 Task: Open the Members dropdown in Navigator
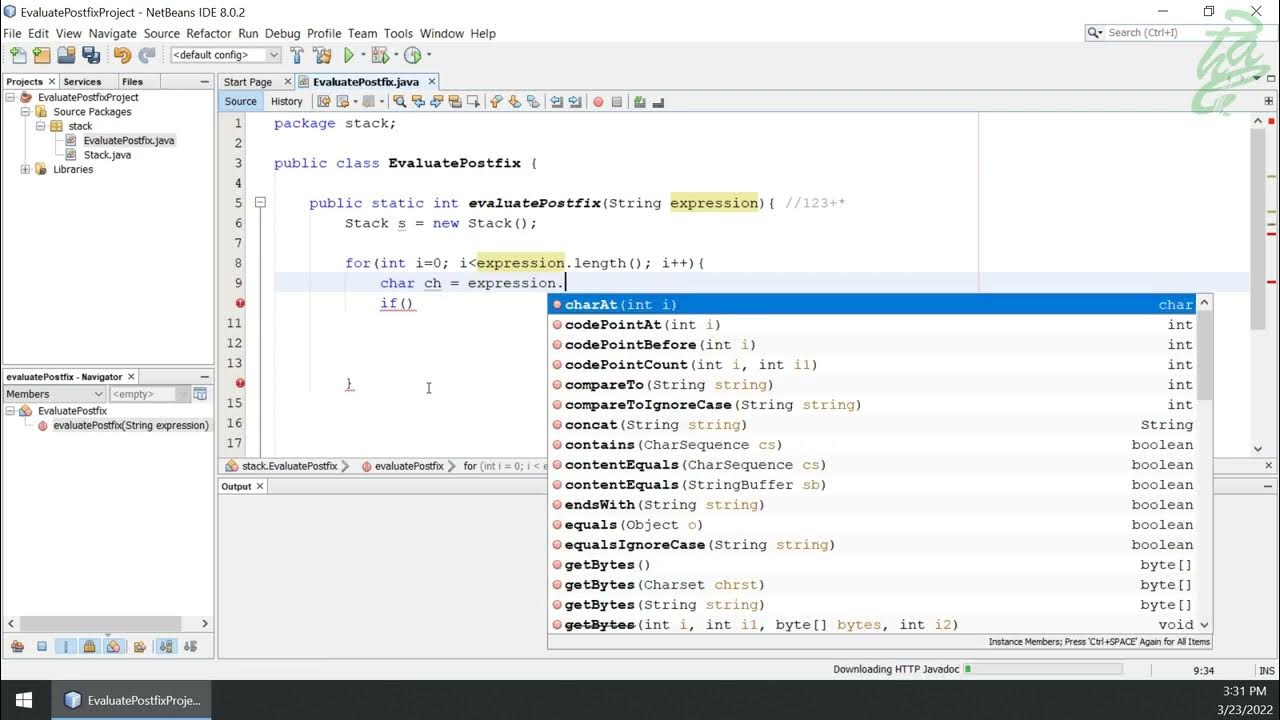55,394
